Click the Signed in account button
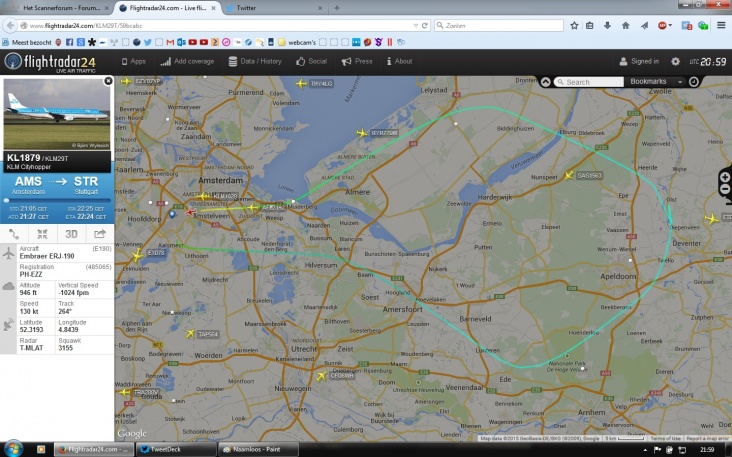This screenshot has height=457, width=732. [639, 61]
